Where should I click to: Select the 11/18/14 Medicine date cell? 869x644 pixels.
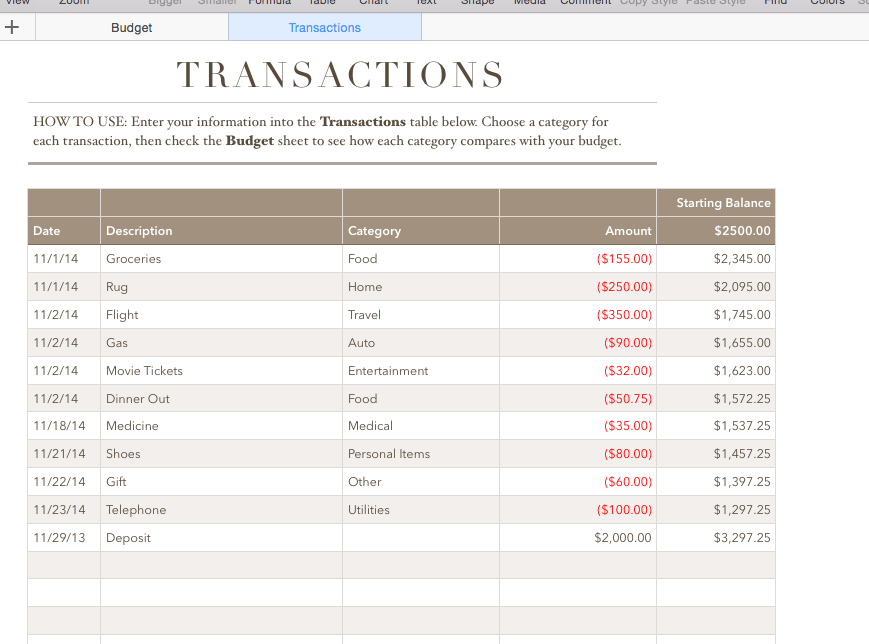coord(64,426)
